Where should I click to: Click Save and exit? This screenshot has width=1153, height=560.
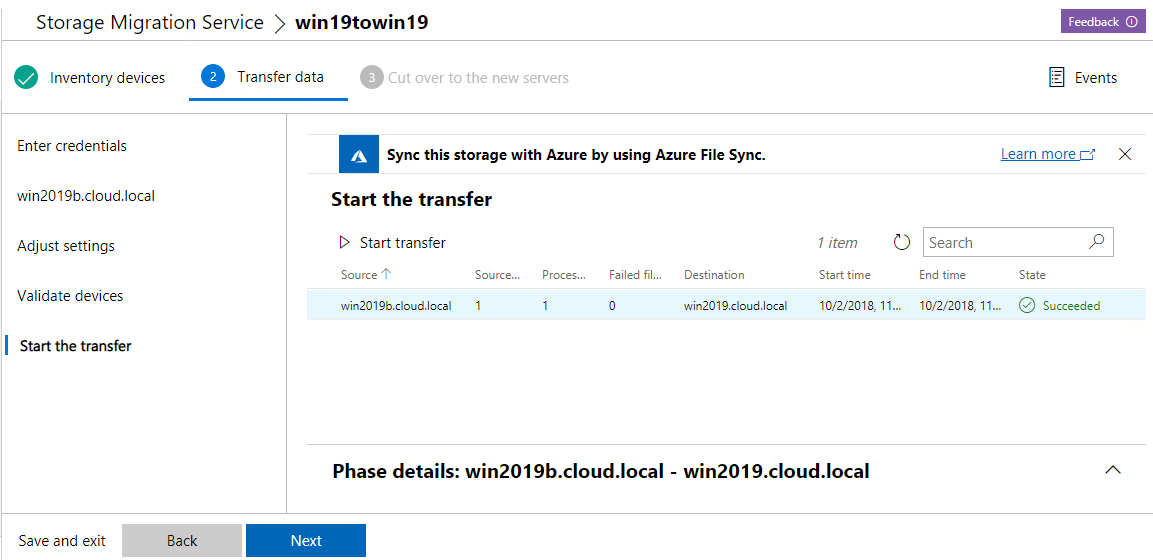point(62,541)
